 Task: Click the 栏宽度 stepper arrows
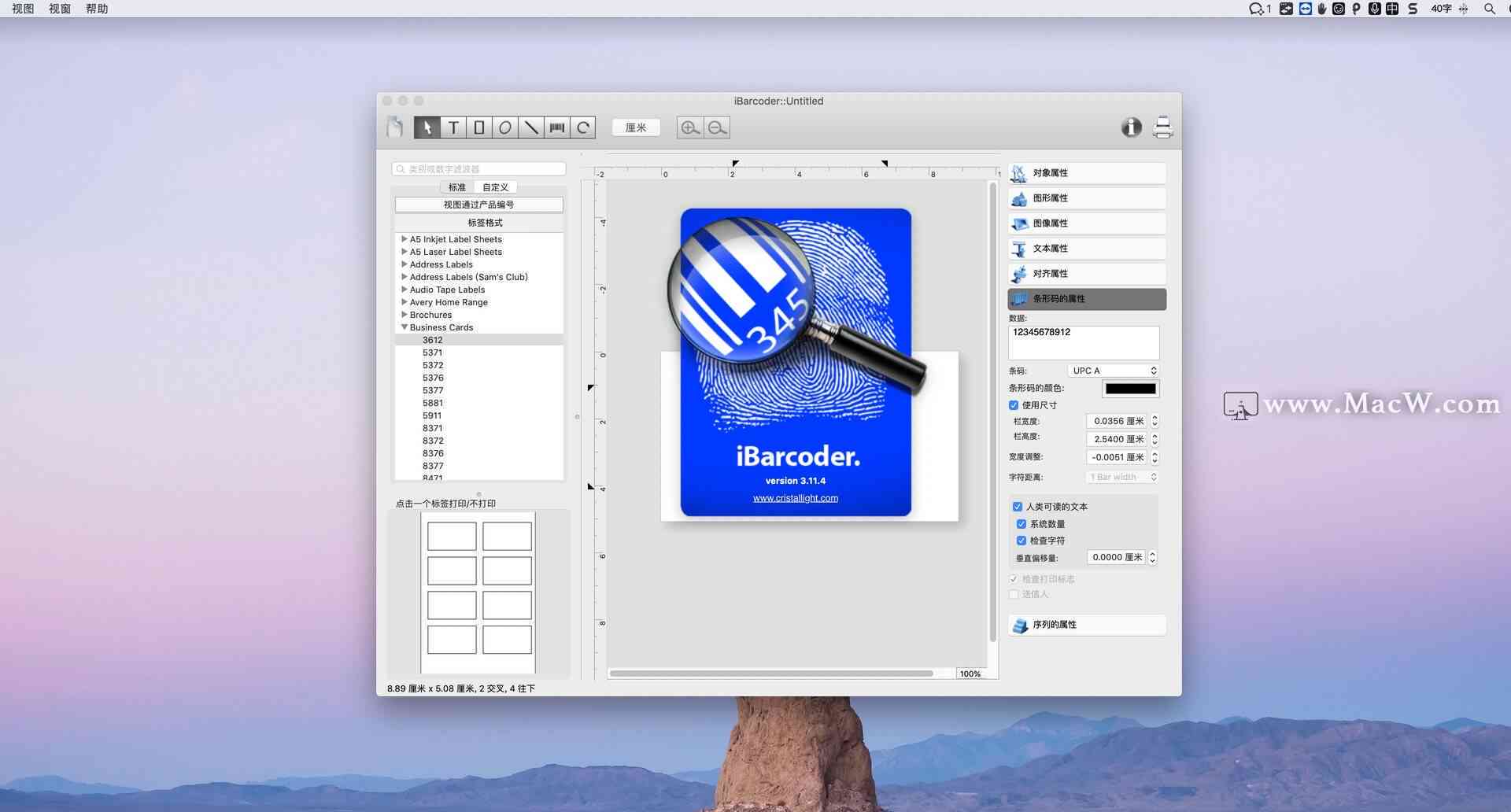pyautogui.click(x=1154, y=421)
